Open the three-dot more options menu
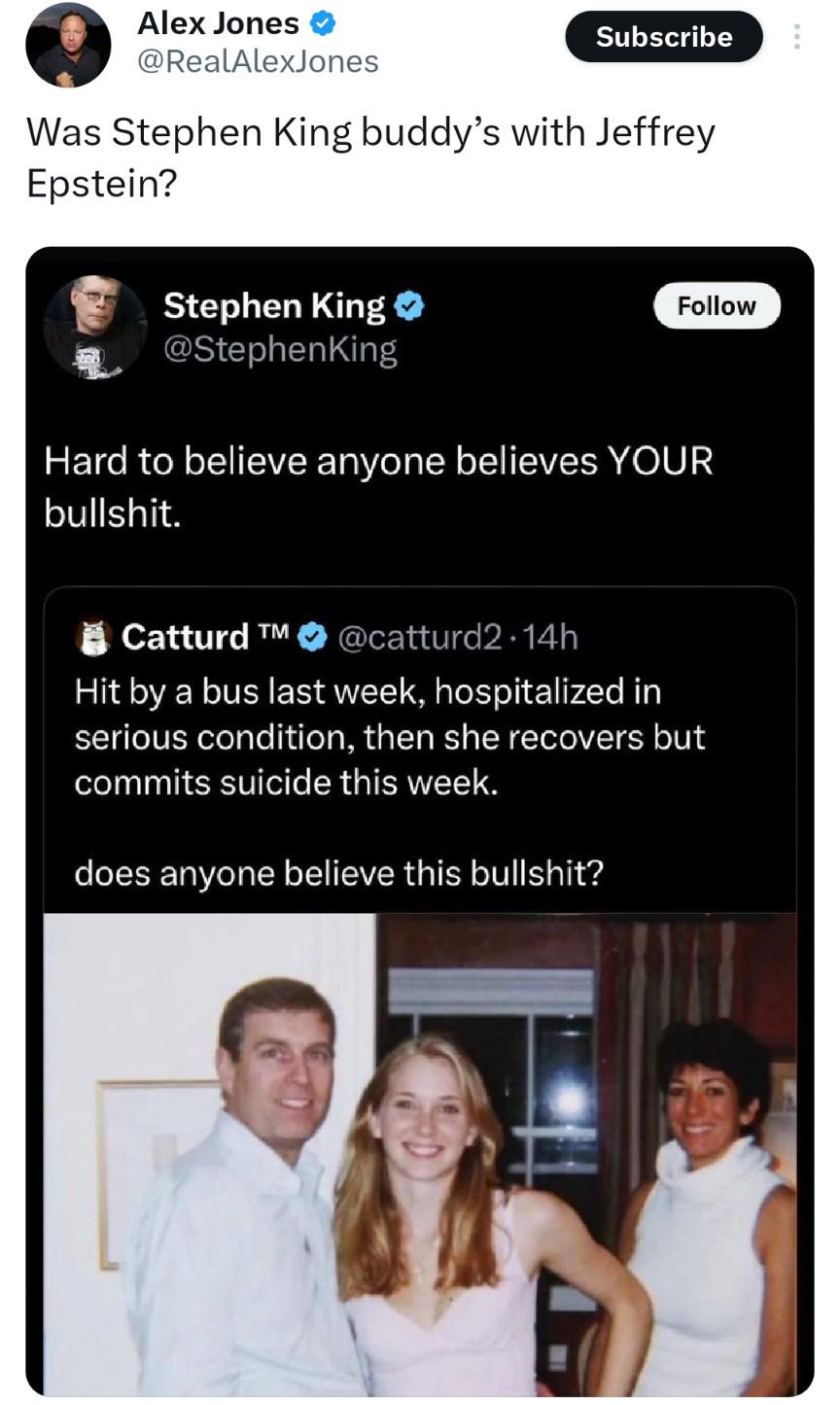840x1405 pixels. point(797,37)
